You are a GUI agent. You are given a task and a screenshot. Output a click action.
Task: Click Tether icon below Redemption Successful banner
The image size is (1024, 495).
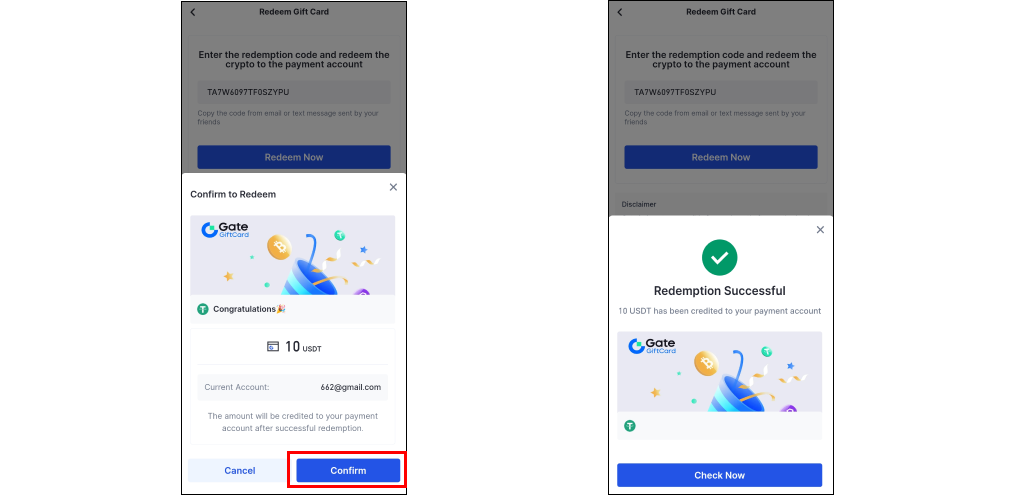630,425
